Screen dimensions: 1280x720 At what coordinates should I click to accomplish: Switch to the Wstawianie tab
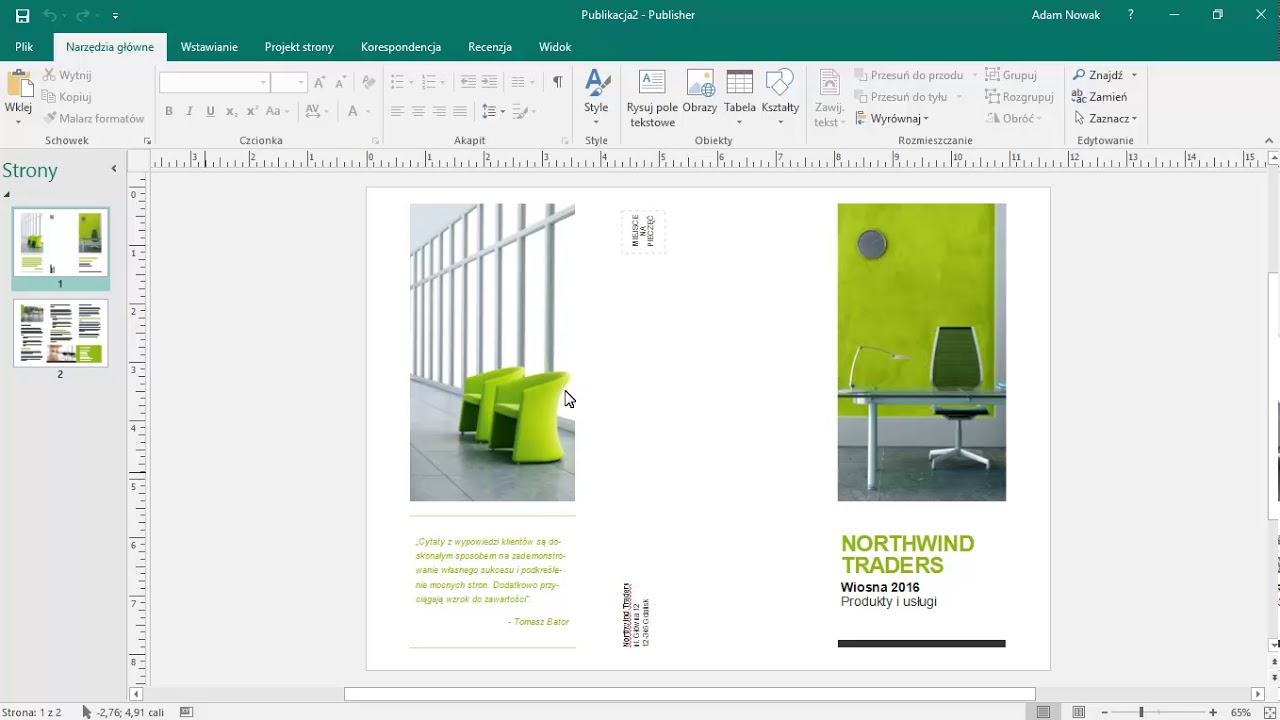pyautogui.click(x=209, y=47)
